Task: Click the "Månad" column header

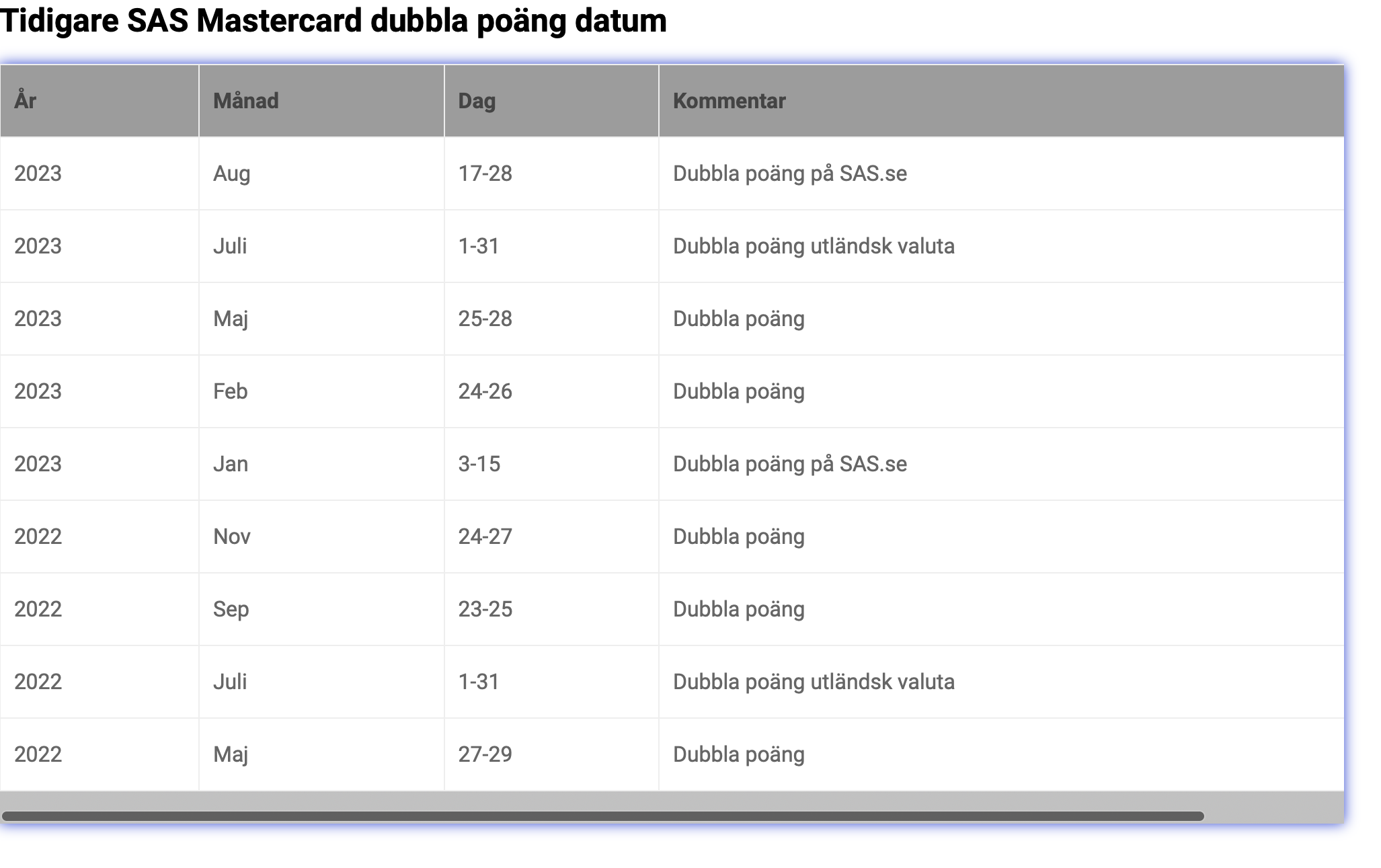Action: (245, 101)
